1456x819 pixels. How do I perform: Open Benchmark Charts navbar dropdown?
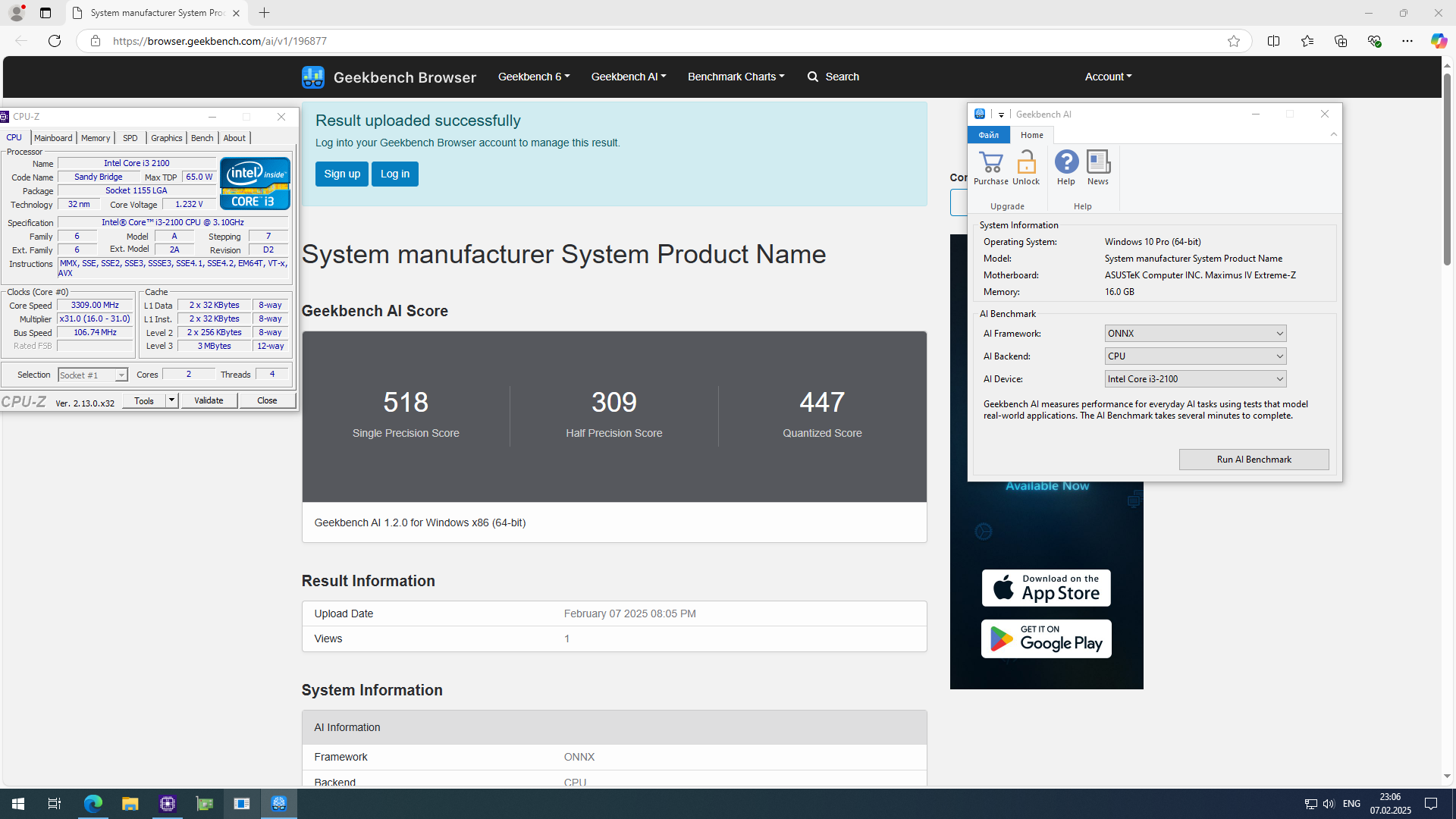pos(736,77)
